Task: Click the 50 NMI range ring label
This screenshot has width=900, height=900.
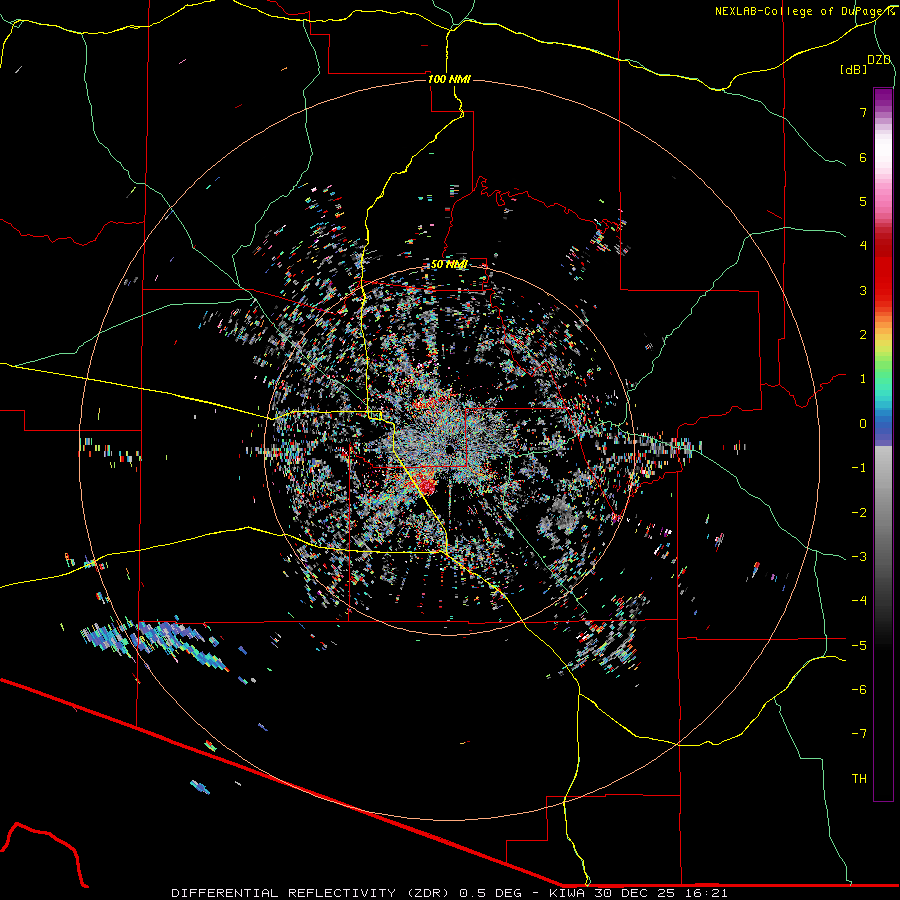Action: click(x=449, y=264)
